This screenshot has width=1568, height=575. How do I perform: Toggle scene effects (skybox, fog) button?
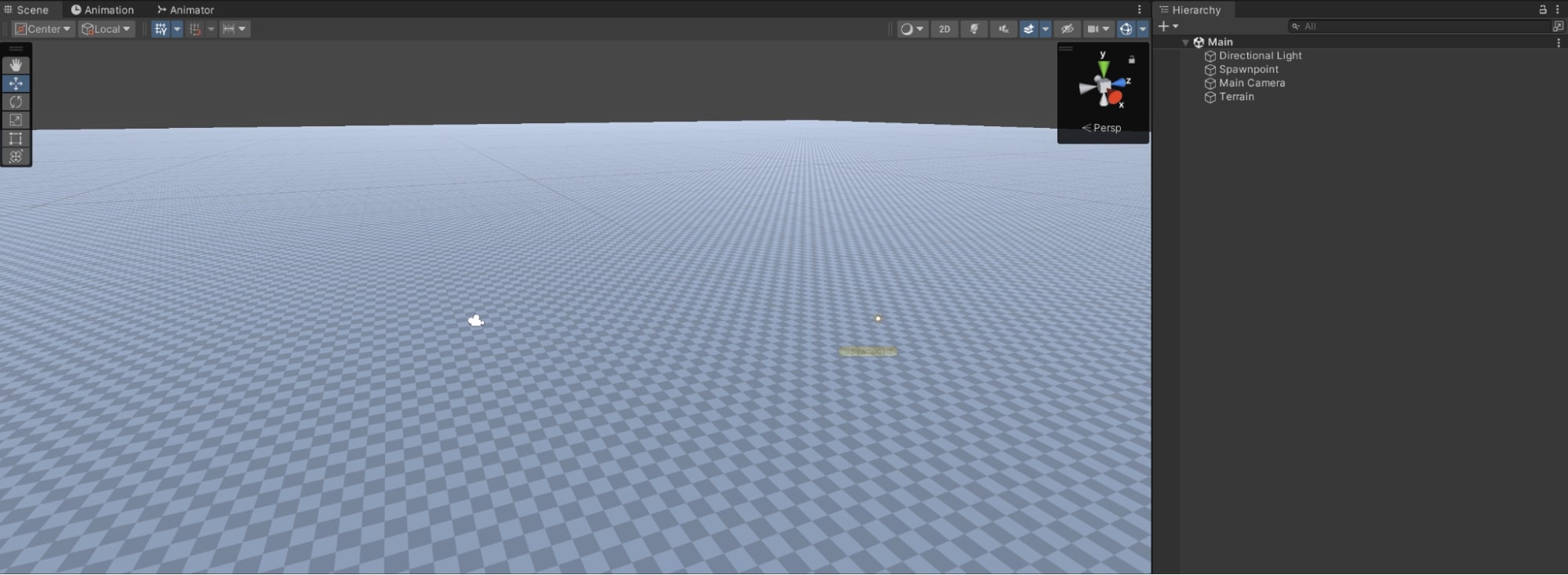(x=1028, y=29)
